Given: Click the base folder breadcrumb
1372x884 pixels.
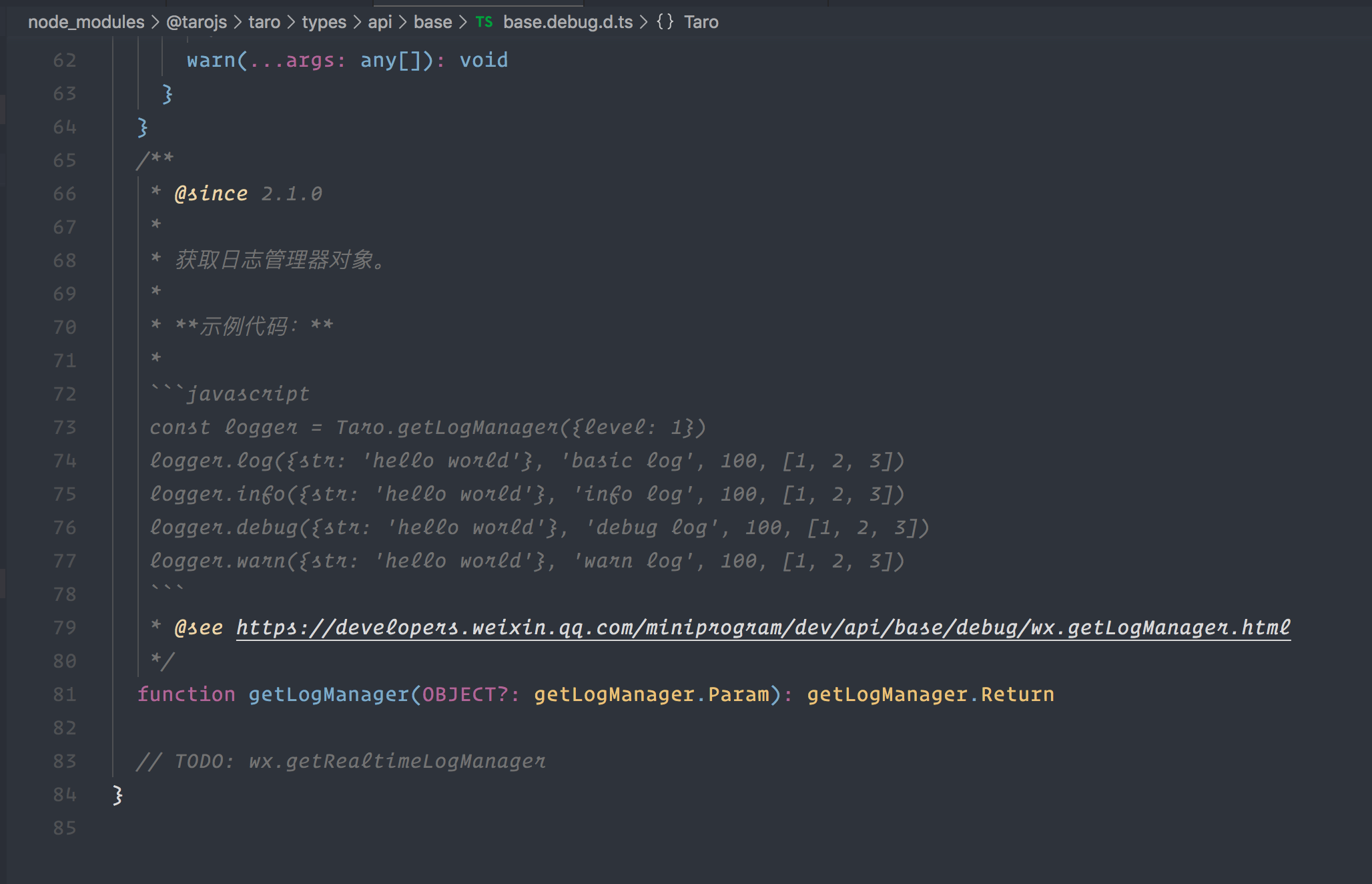Looking at the screenshot, I should pyautogui.click(x=432, y=22).
